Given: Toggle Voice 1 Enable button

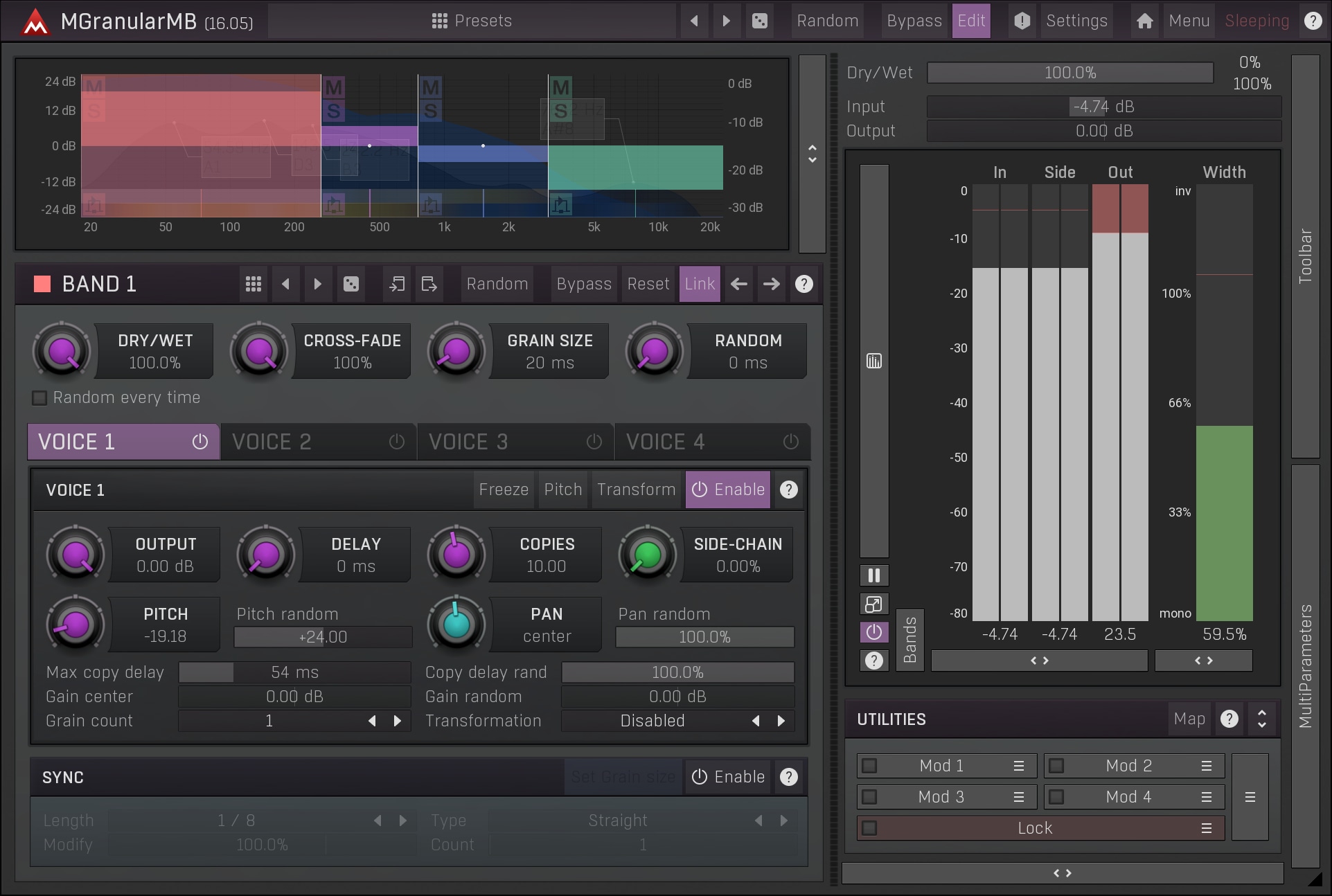Looking at the screenshot, I should pos(727,490).
